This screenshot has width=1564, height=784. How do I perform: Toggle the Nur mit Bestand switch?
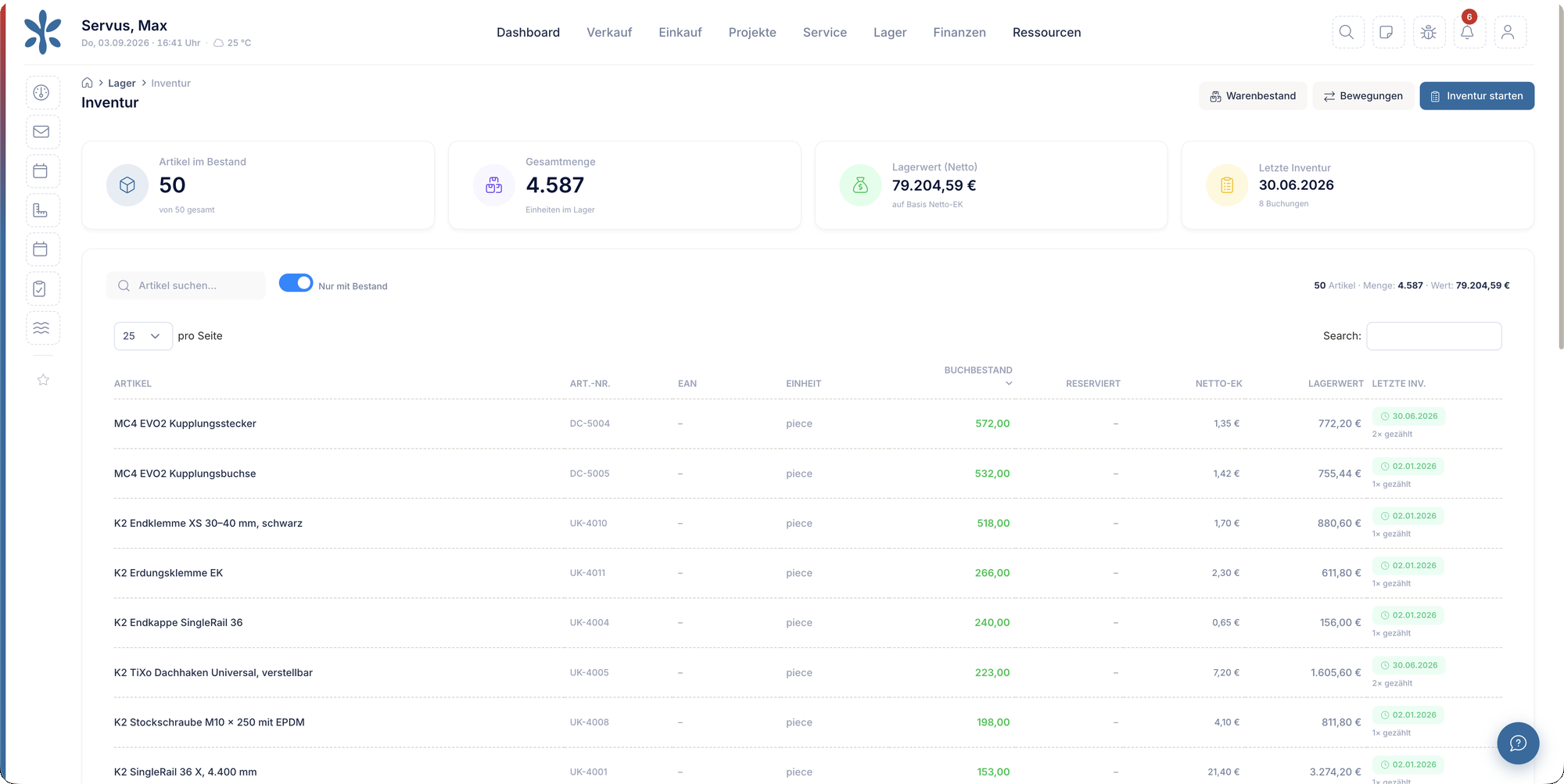pos(296,283)
